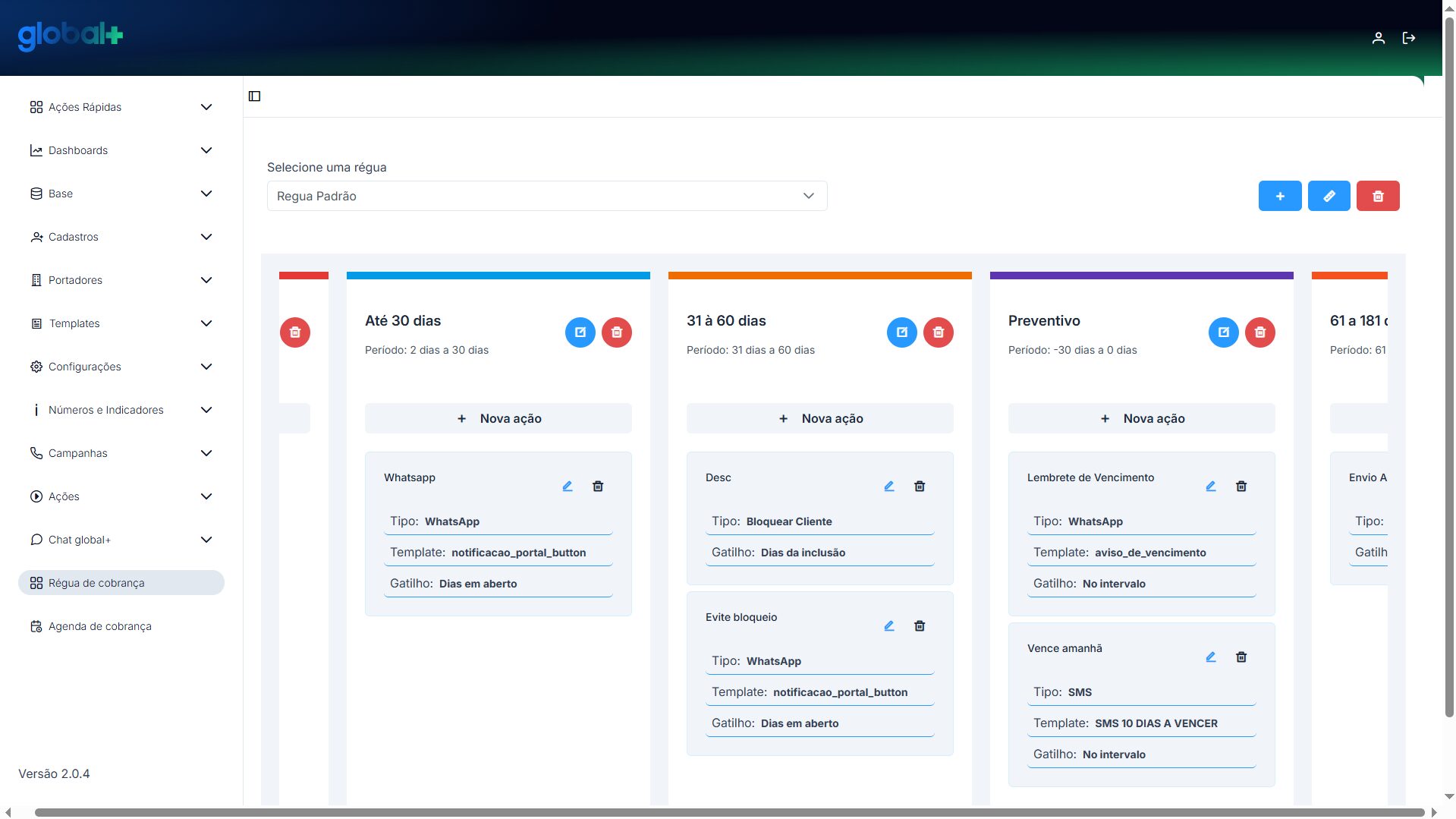Open the 'Regua Padrão' dropdown
Screen dimensions: 1456x819
[546, 196]
